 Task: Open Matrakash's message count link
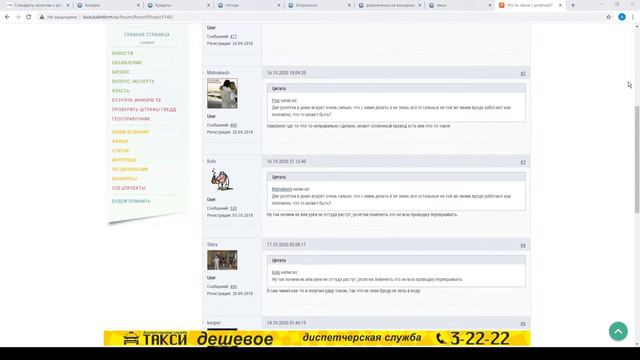[233, 125]
